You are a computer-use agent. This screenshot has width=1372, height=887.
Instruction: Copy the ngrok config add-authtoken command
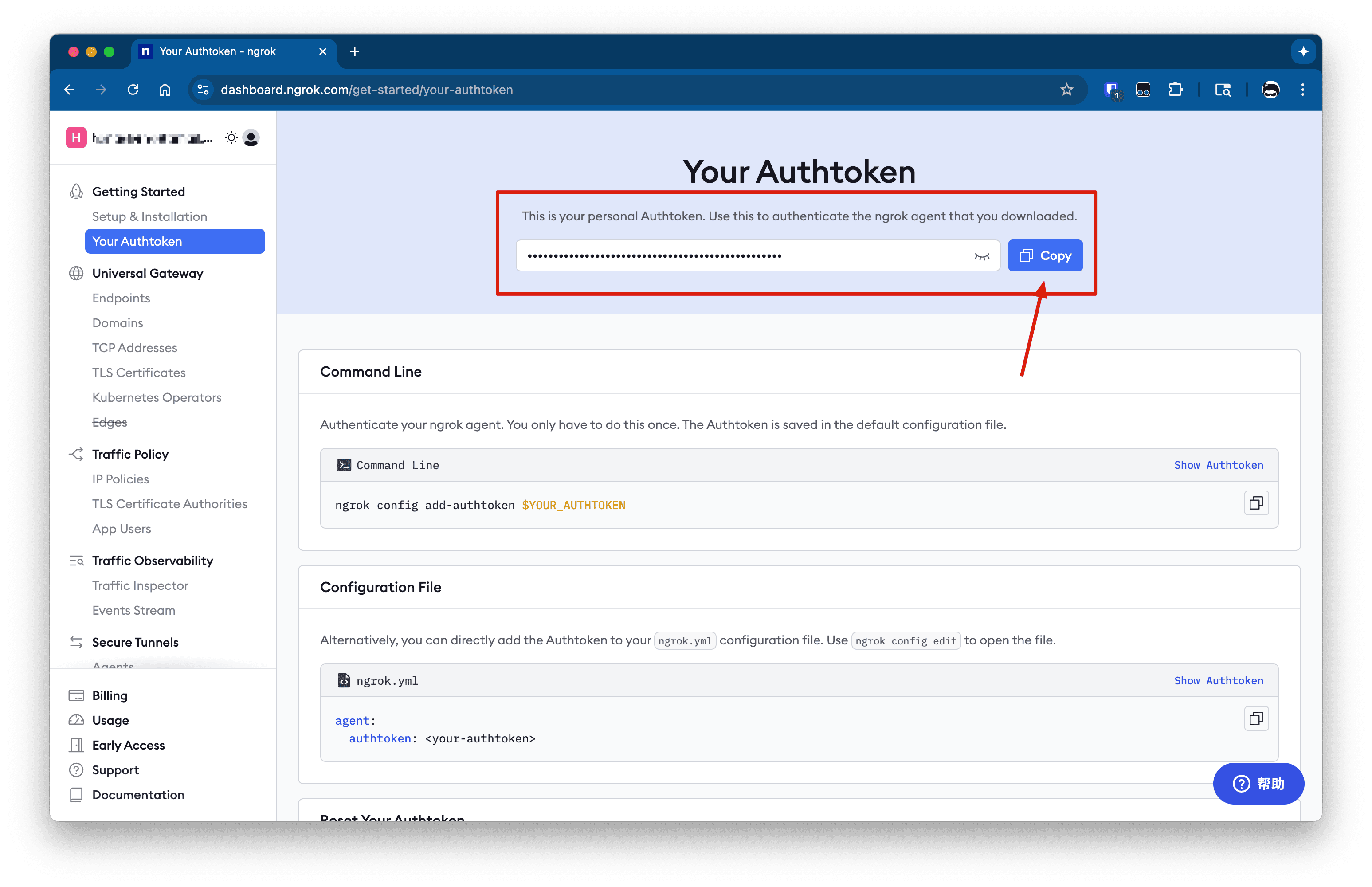[1256, 503]
